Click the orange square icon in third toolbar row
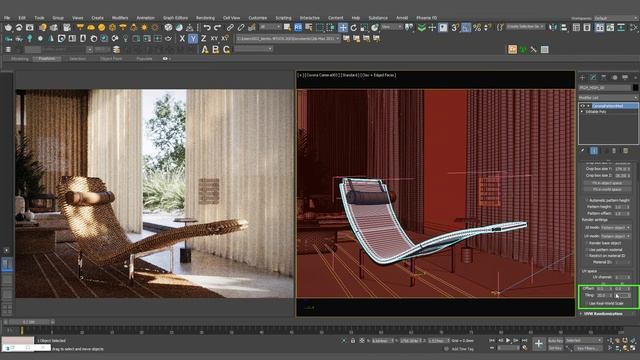Viewport: 640px width, 360px height. point(512,49)
